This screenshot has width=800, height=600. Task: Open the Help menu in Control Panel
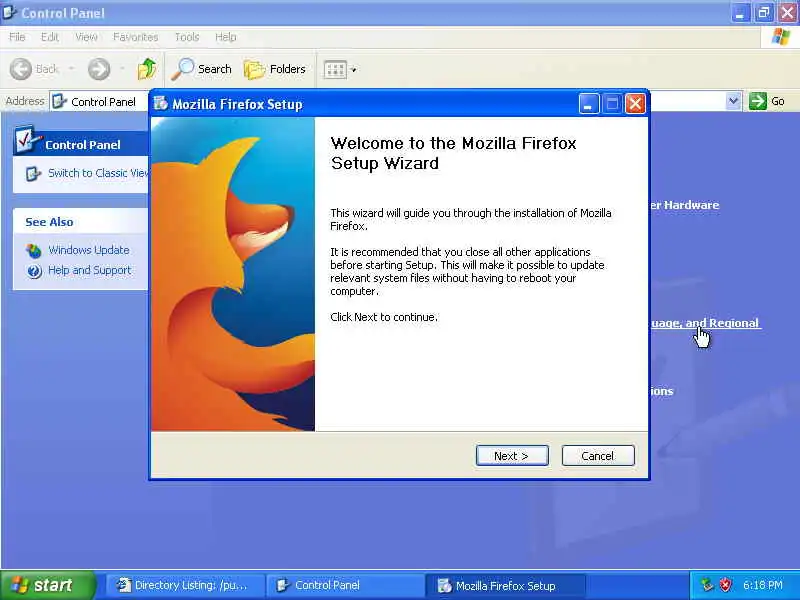click(x=225, y=37)
